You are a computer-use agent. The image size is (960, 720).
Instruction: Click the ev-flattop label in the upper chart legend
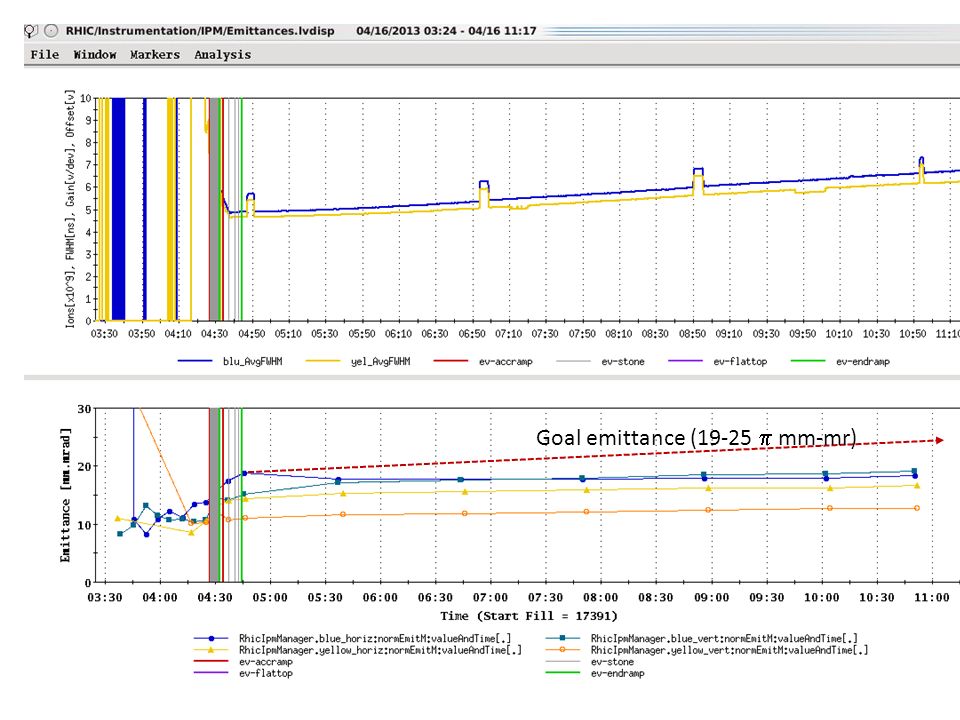(x=740, y=361)
